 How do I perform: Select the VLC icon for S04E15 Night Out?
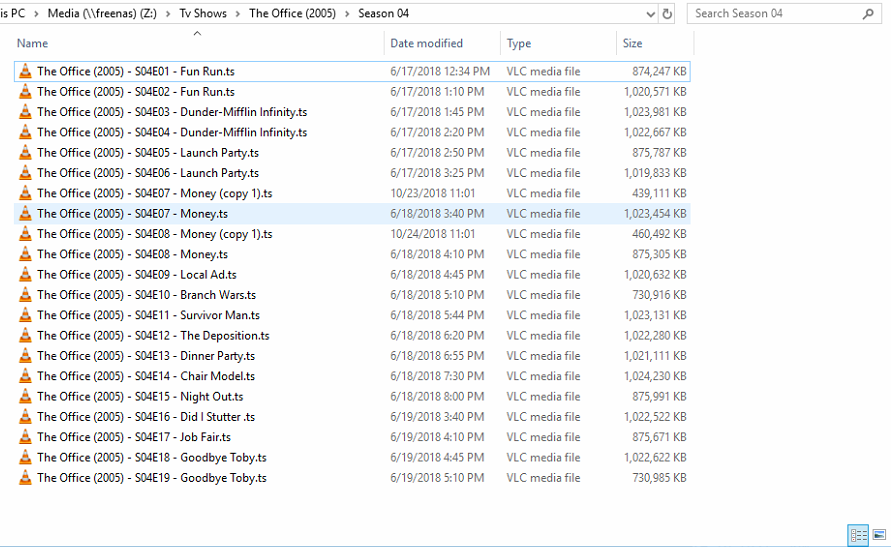[25, 396]
